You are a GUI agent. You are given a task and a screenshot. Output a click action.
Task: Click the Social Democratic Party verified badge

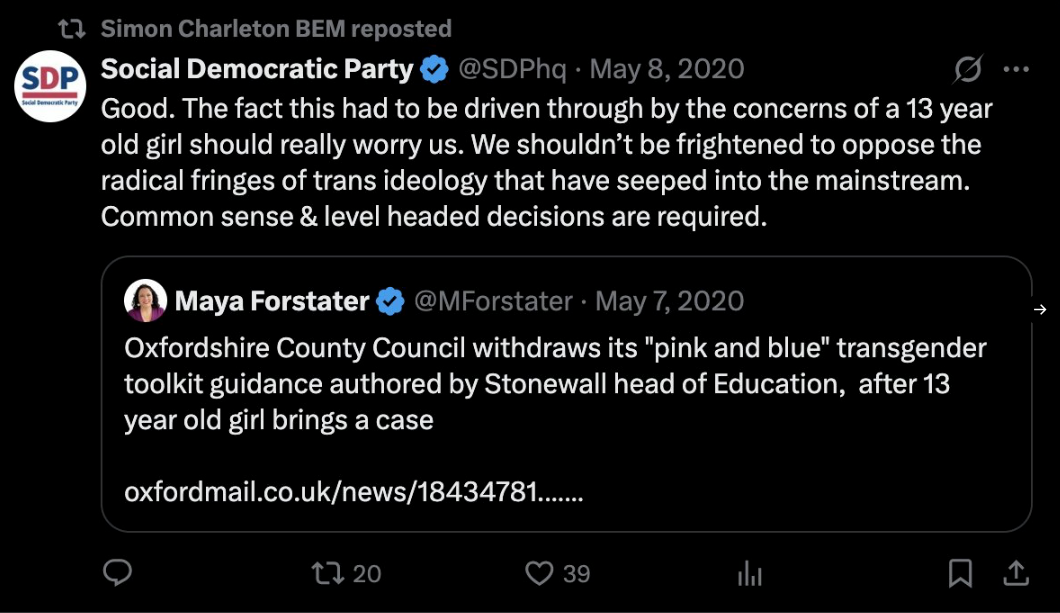coord(434,70)
